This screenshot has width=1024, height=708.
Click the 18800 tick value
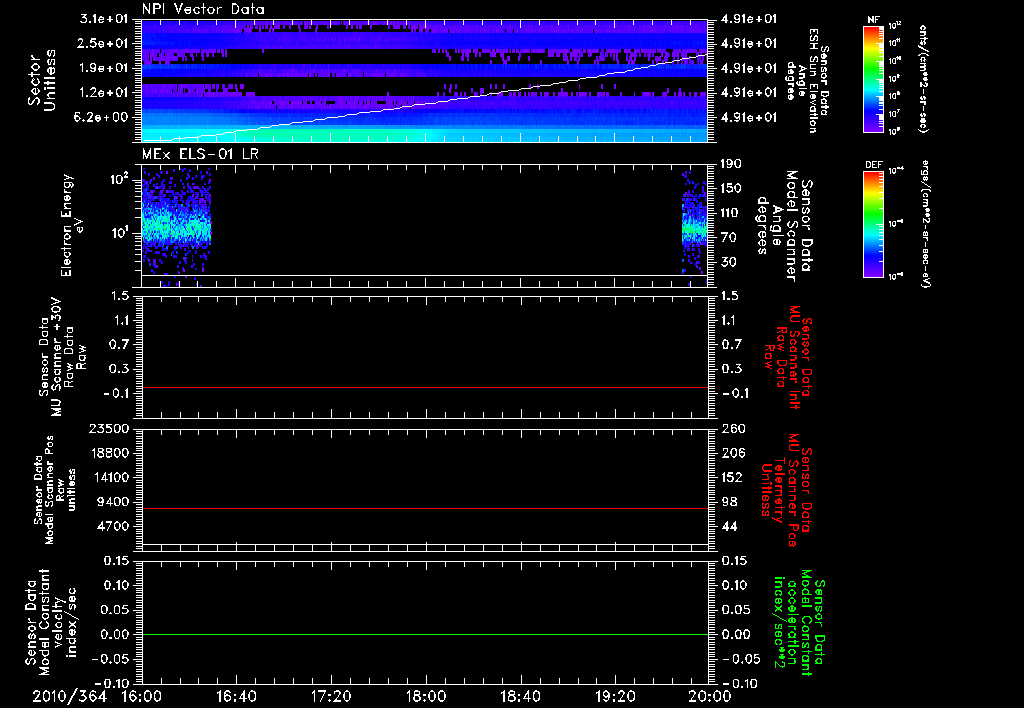[x=108, y=453]
